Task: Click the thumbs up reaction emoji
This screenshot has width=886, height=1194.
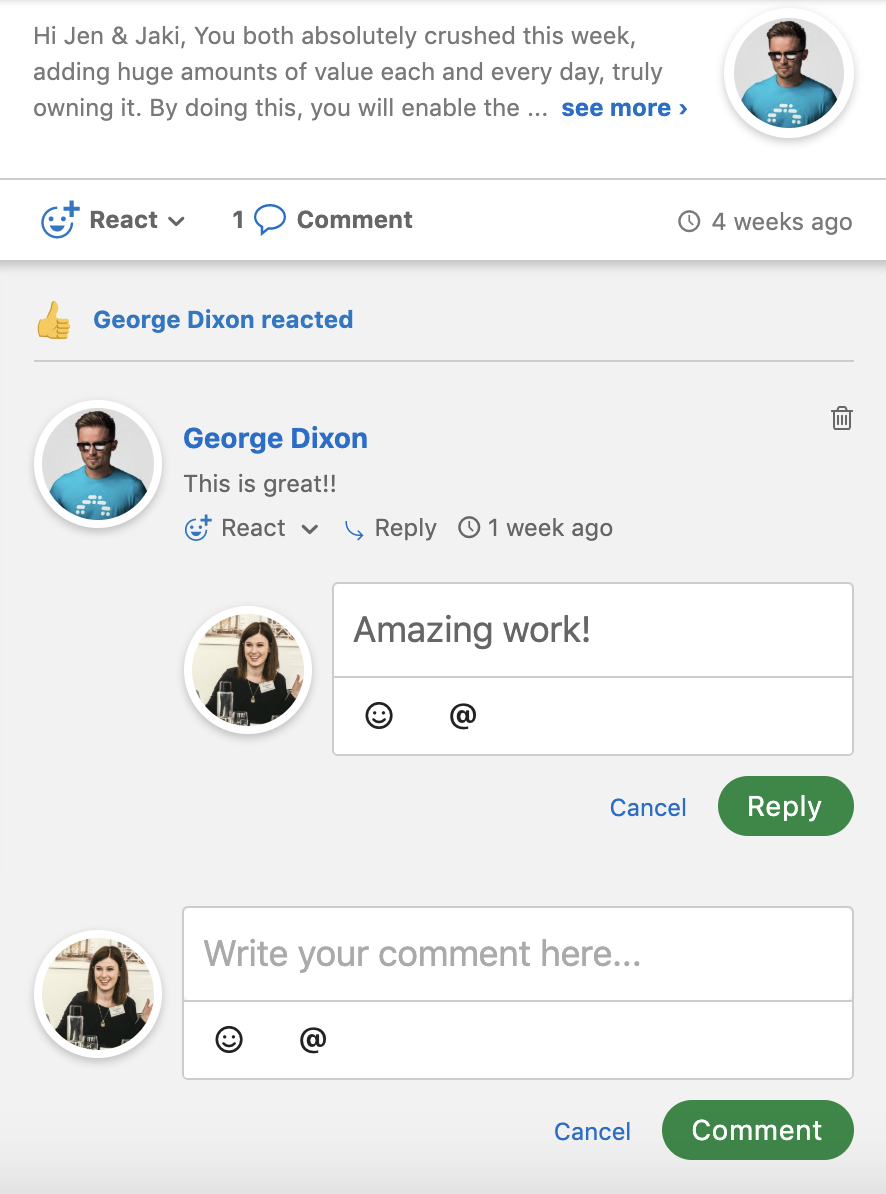Action: coord(53,320)
